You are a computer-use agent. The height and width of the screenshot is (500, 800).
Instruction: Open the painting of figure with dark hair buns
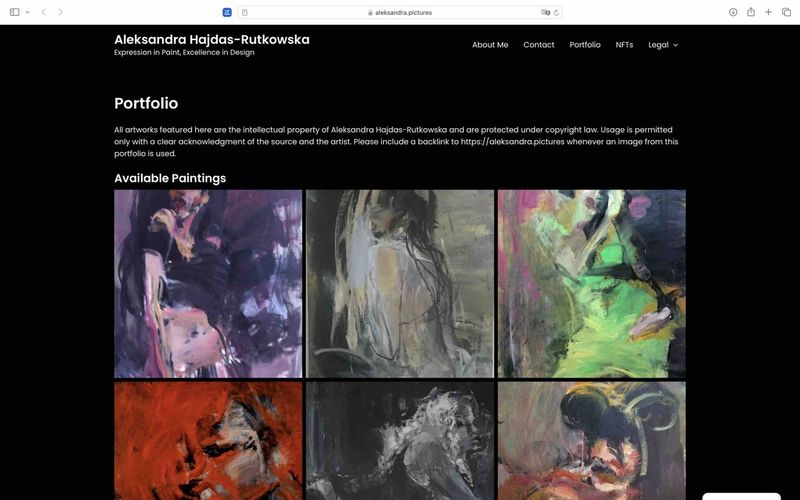point(592,441)
